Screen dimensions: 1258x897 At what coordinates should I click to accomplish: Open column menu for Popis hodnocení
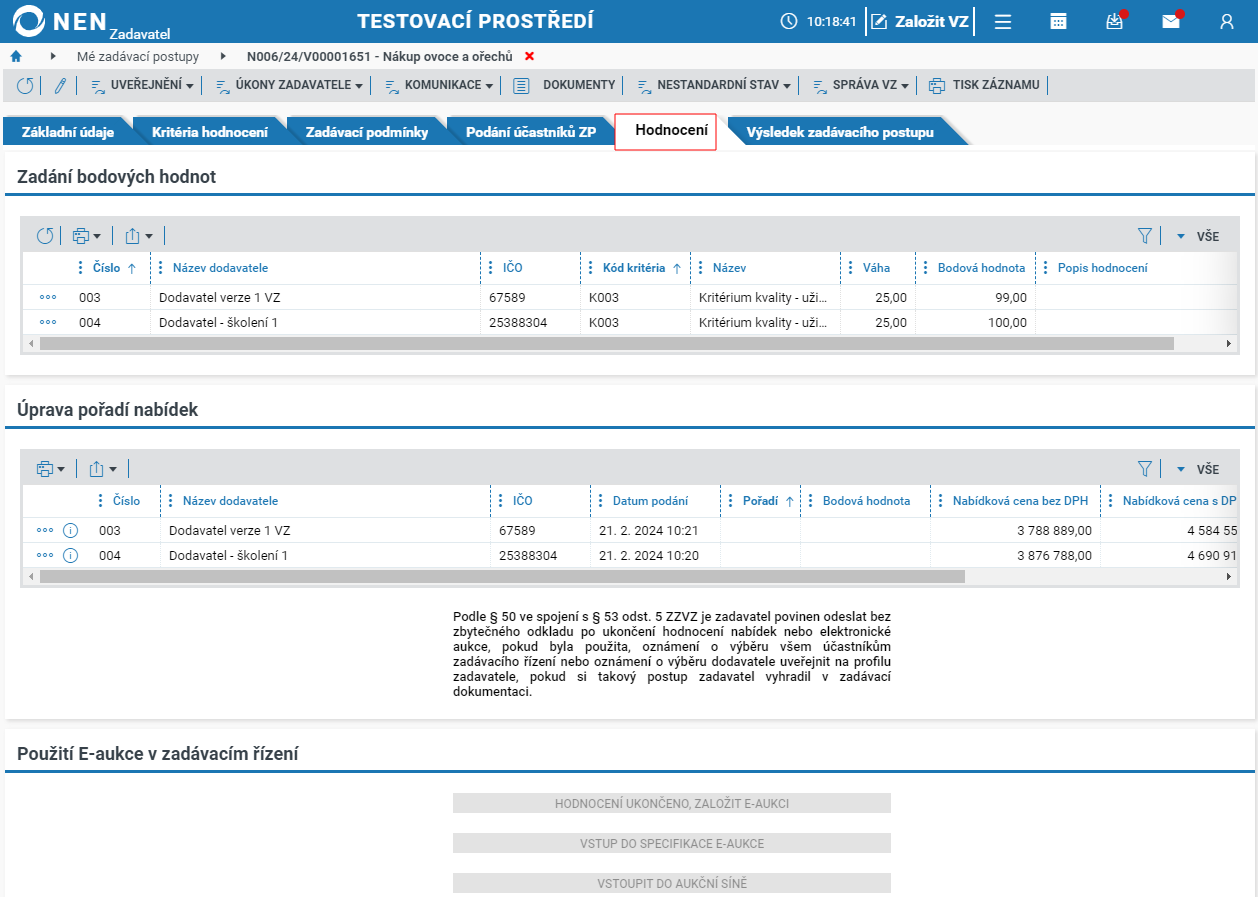[1046, 268]
